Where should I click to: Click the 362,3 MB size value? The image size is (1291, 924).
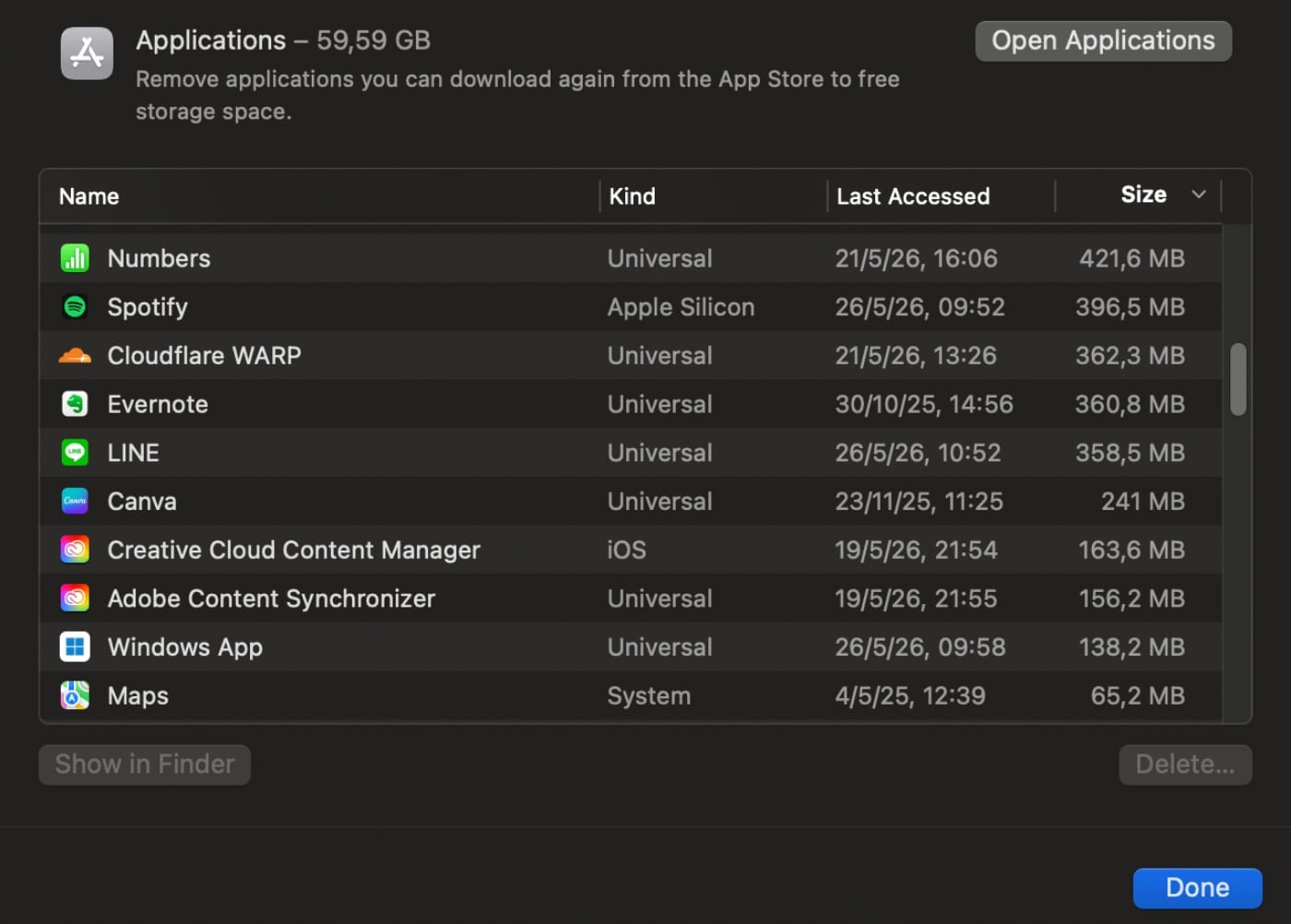(x=1130, y=356)
